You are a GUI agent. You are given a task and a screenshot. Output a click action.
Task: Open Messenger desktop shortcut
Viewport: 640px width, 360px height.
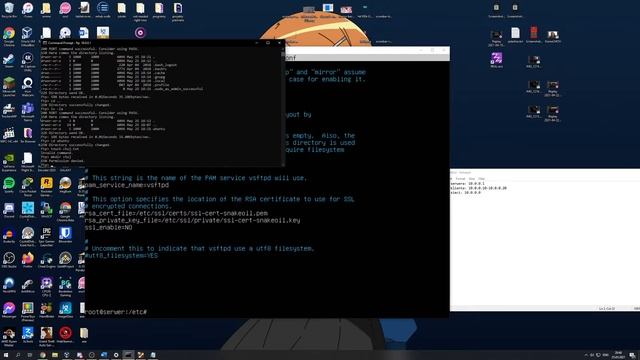9,310
